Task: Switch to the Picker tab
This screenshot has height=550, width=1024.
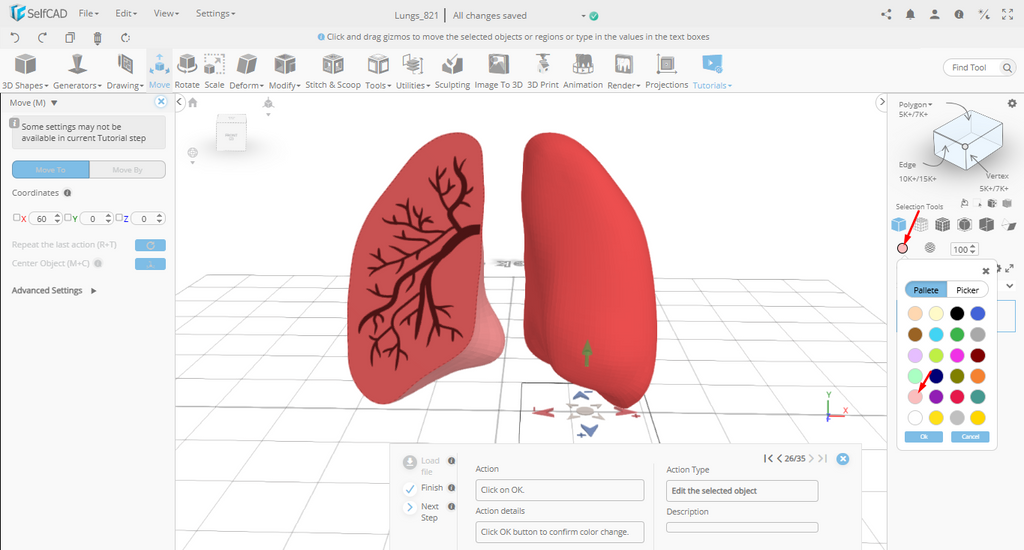Action: [967, 290]
